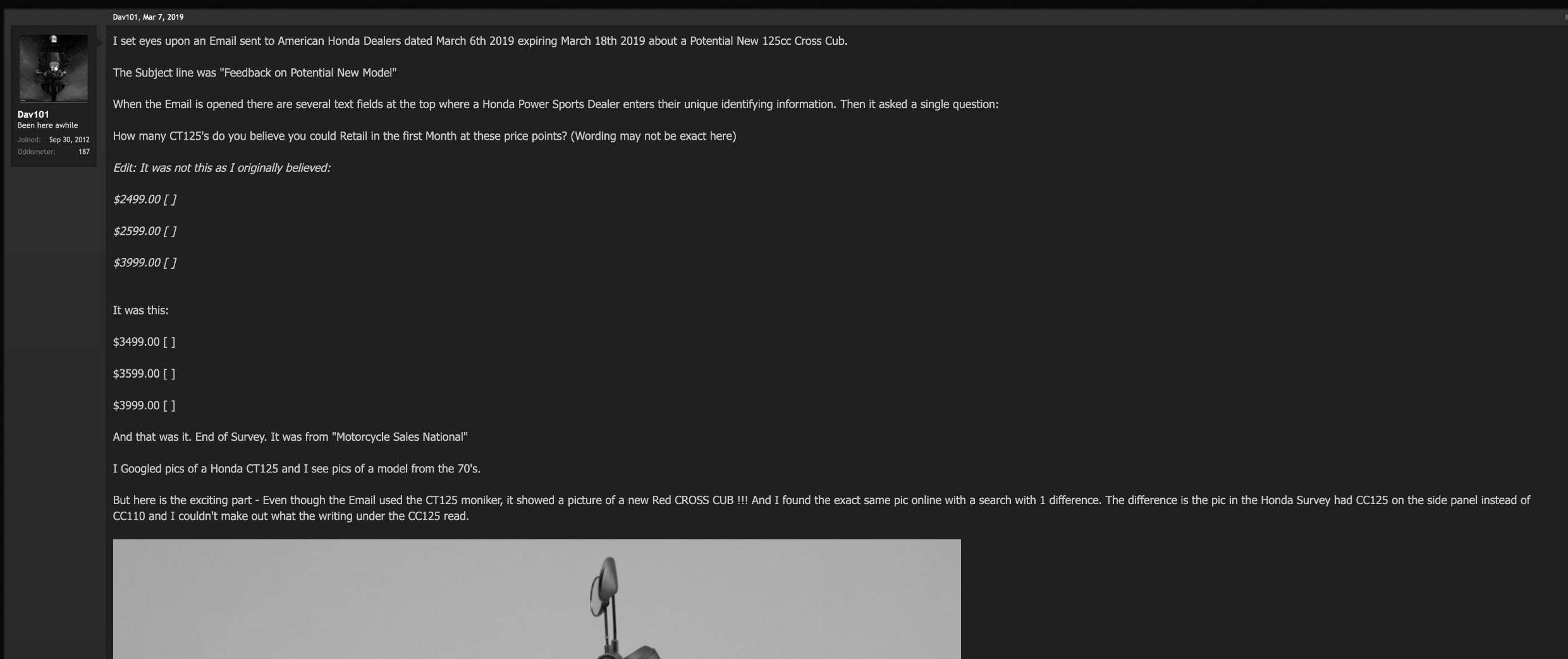Click the "It was this:" line
The width and height of the screenshot is (1568, 659).
[140, 311]
